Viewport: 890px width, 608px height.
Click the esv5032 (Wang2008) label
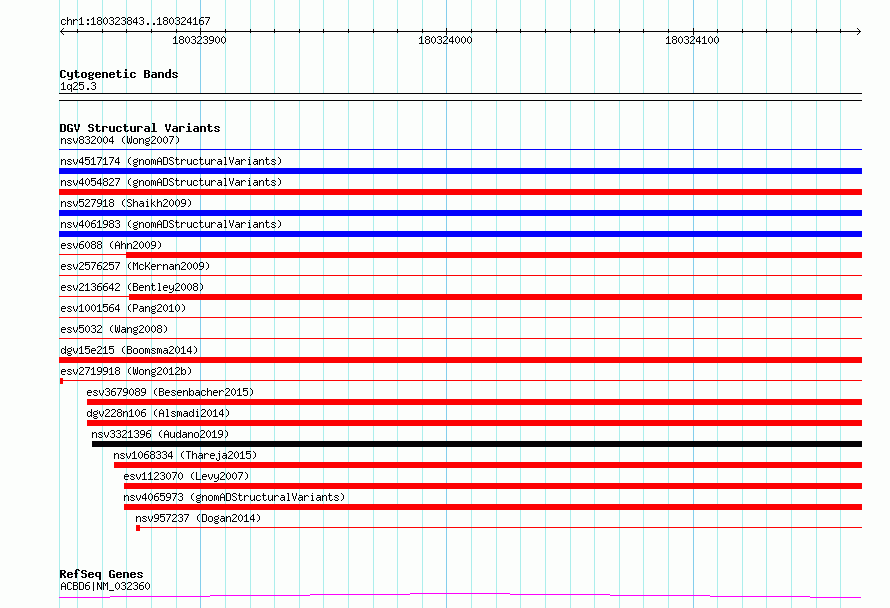114,329
